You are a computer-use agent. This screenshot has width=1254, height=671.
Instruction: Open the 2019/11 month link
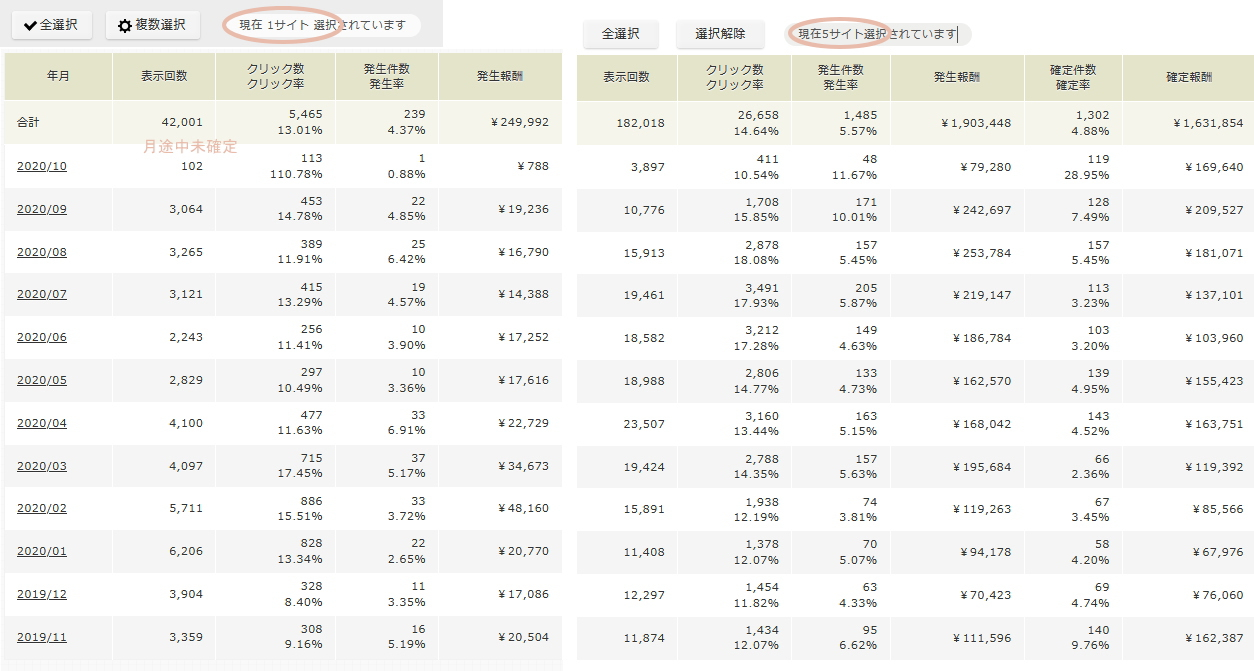[42, 636]
